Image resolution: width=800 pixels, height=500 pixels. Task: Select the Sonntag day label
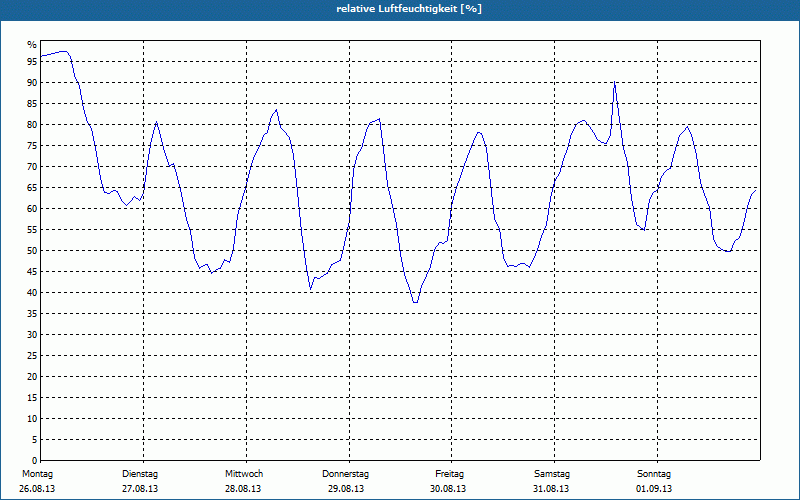[x=654, y=474]
